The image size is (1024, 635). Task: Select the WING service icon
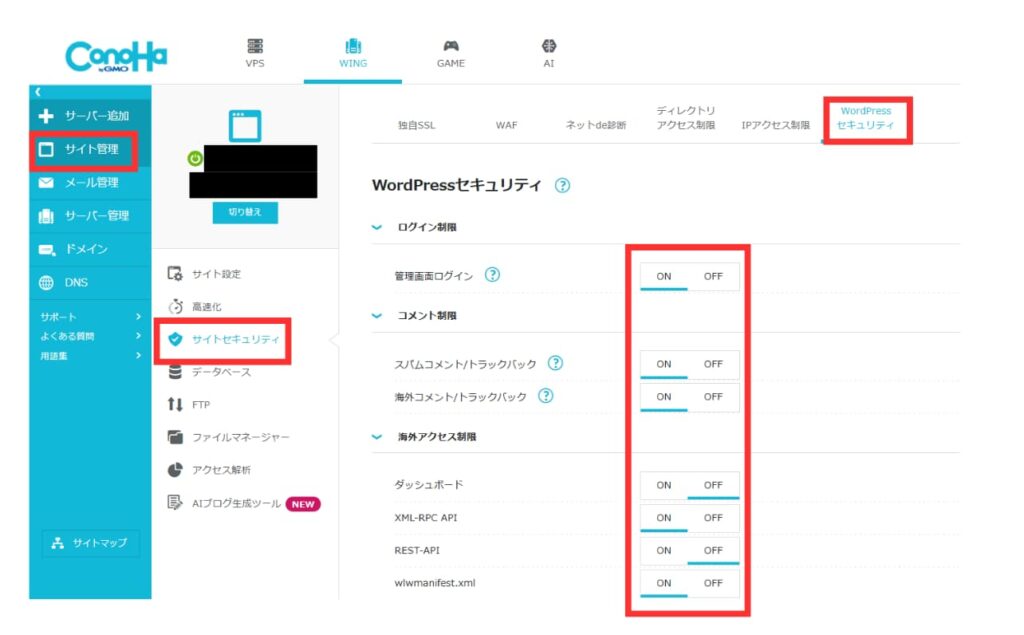coord(353,46)
